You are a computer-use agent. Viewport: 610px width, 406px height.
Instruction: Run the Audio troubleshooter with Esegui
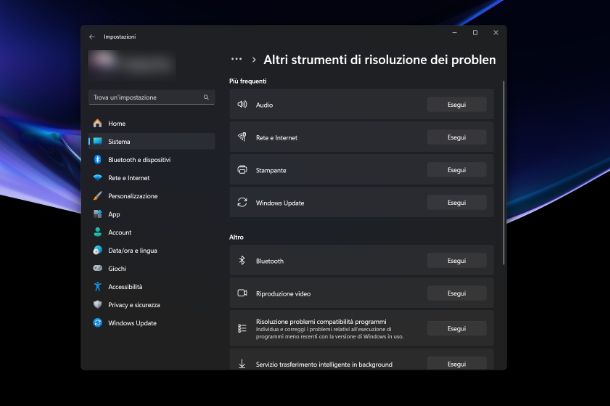pyautogui.click(x=456, y=104)
